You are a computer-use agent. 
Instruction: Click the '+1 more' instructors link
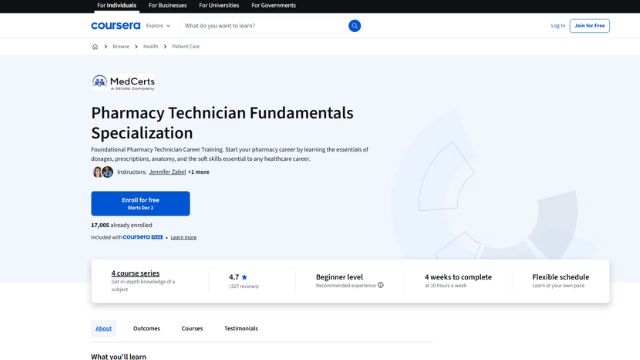click(199, 172)
